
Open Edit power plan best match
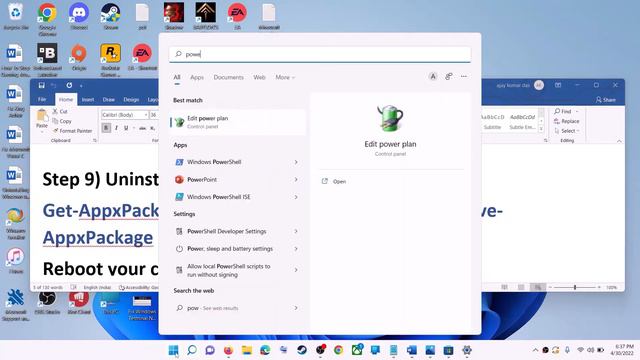(x=238, y=122)
